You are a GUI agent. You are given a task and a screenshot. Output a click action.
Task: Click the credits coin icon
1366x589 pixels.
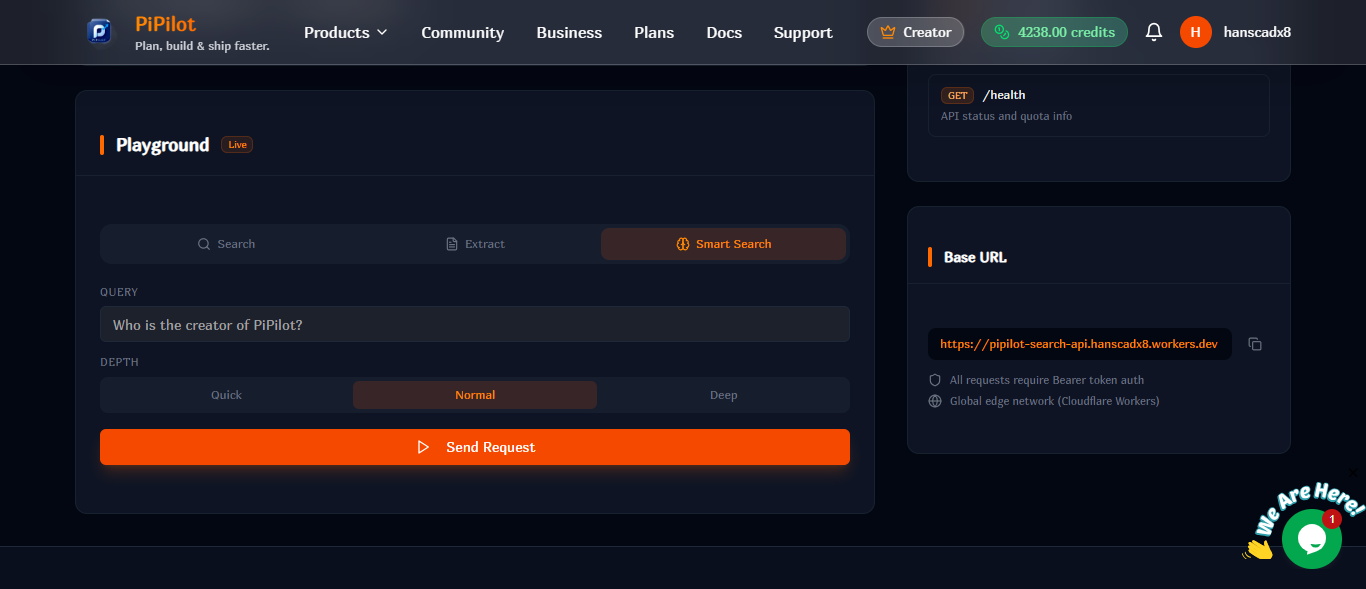click(999, 31)
